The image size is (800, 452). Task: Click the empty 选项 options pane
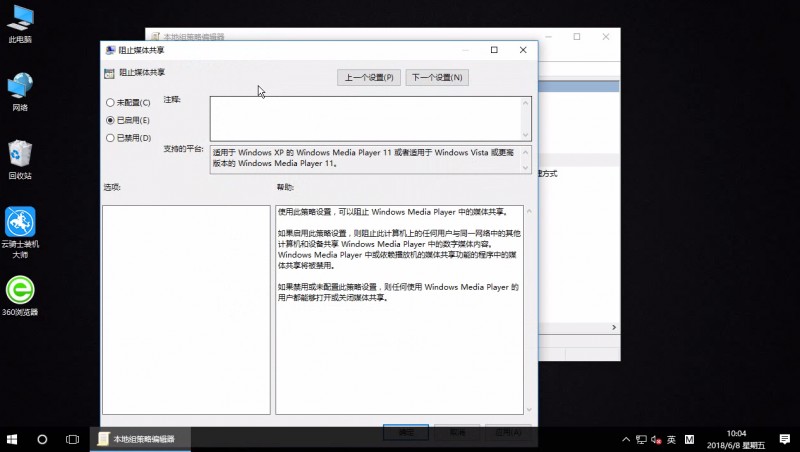[186, 310]
